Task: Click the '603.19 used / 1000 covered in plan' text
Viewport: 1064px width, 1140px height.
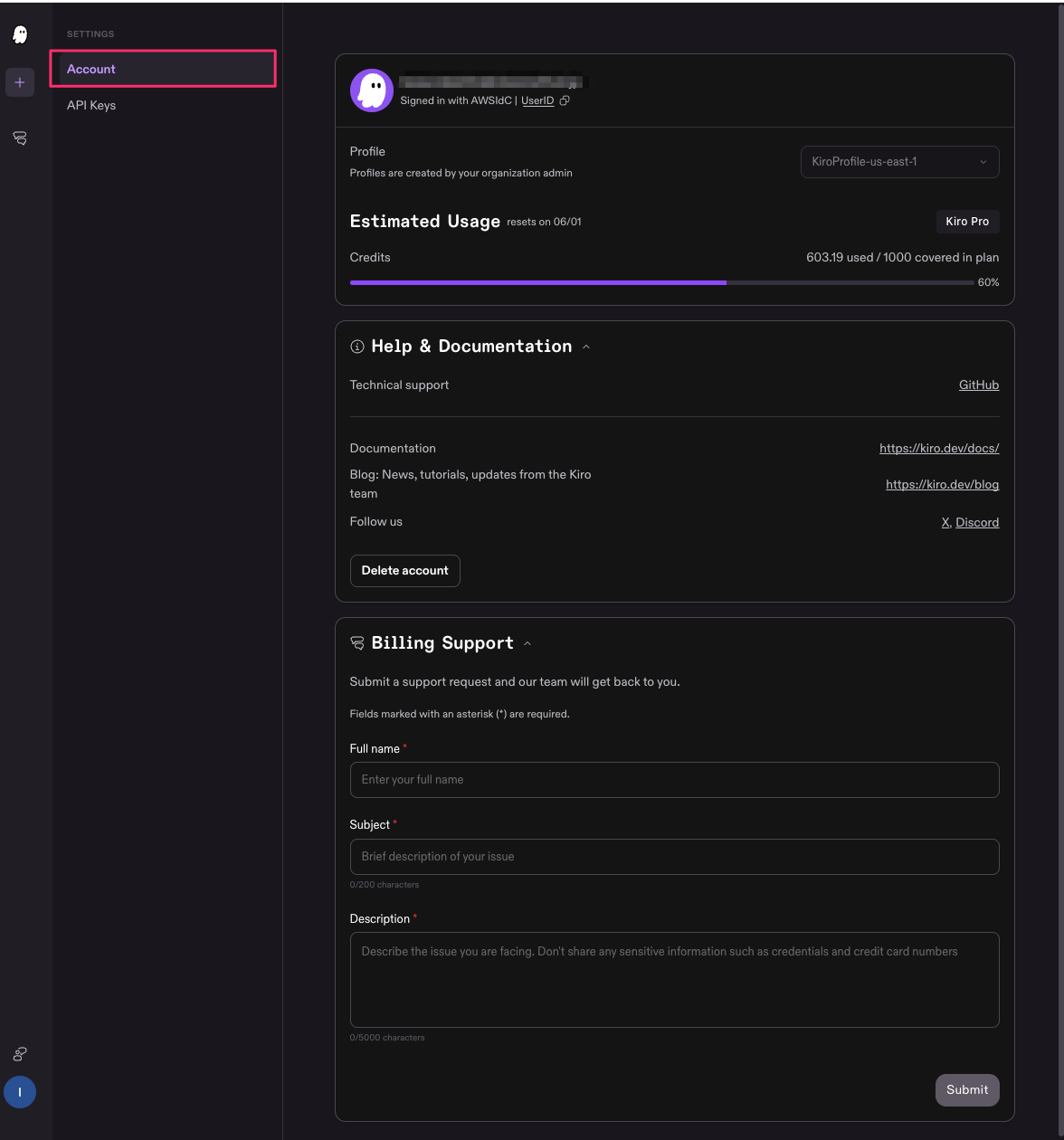Action: click(903, 258)
